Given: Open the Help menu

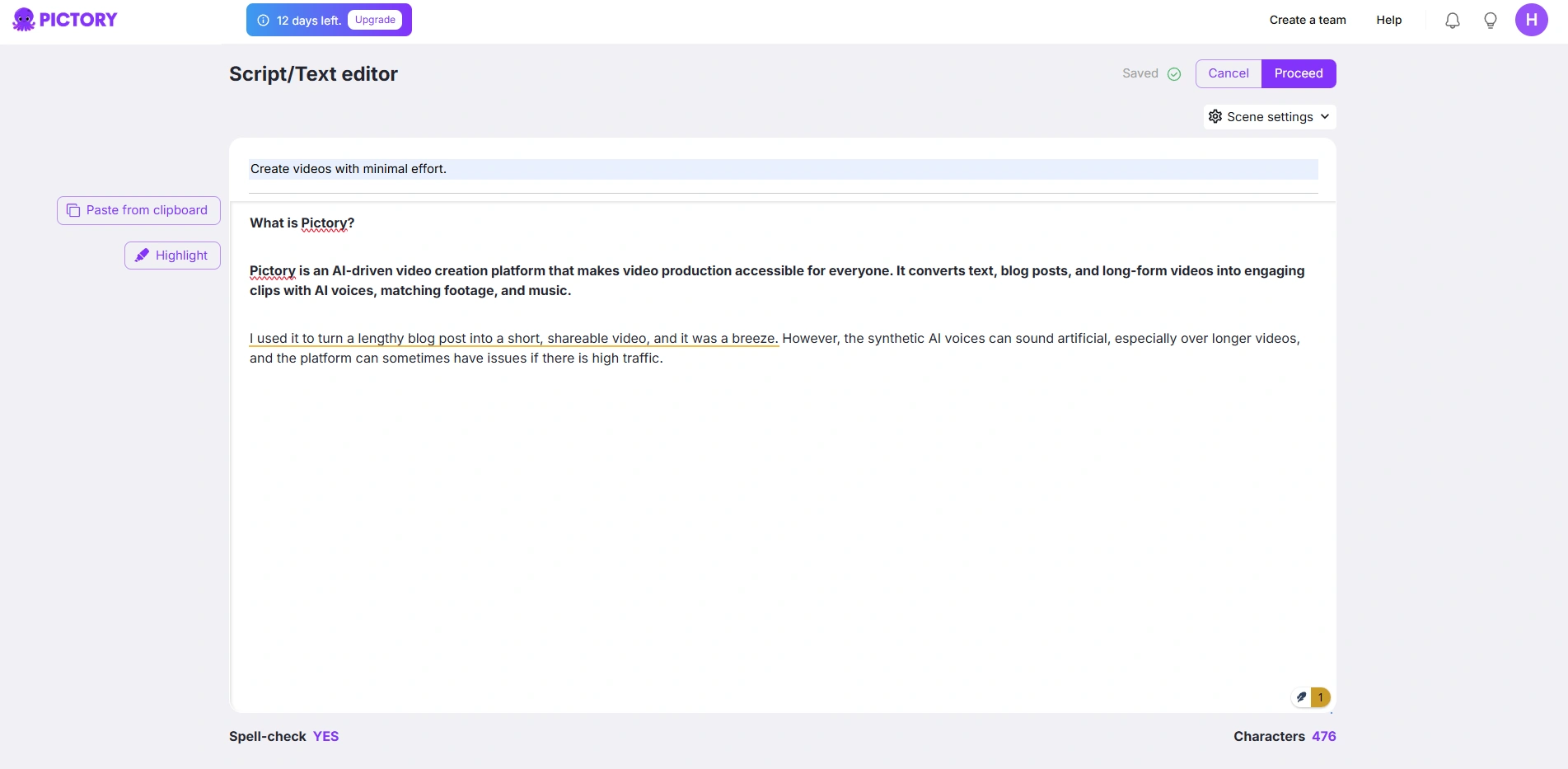Looking at the screenshot, I should pyautogui.click(x=1388, y=20).
